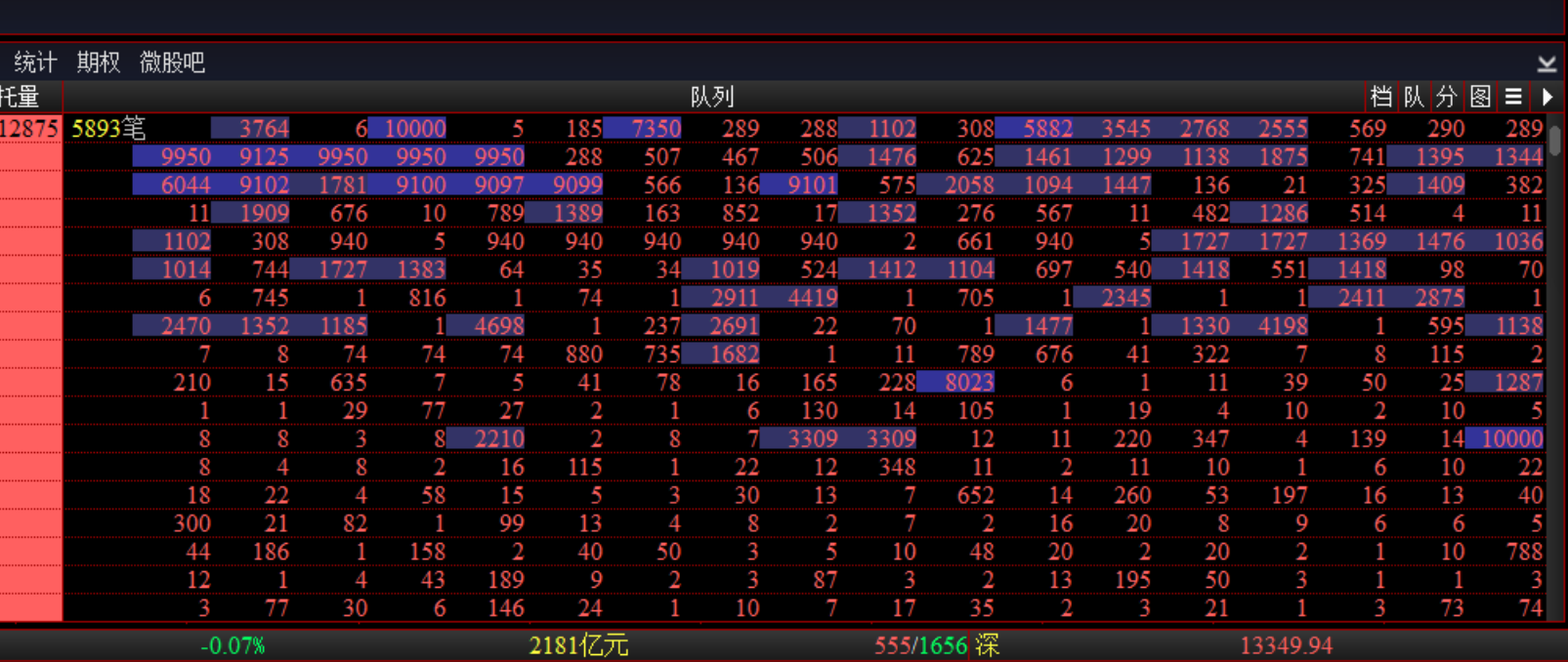This screenshot has height=662, width=1568.
Task: Select the highlighted 1036 order cell
Action: point(1504,242)
